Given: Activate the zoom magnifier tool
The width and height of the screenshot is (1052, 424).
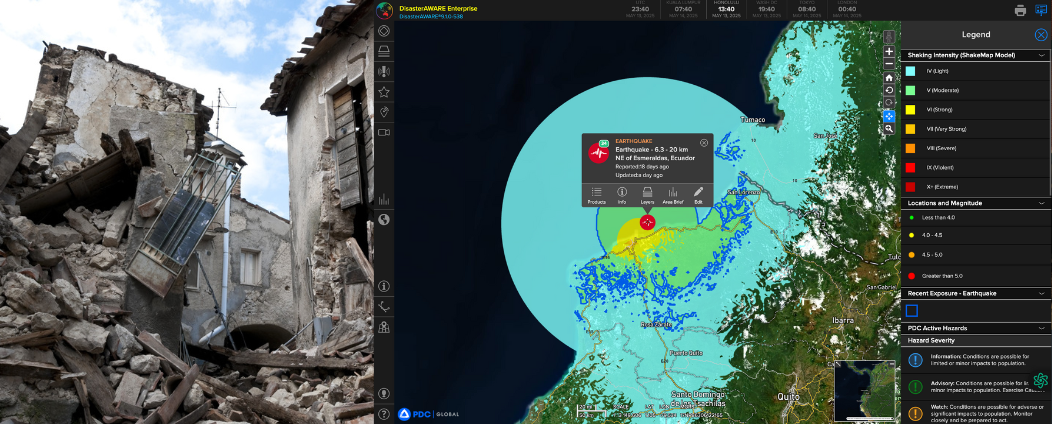Looking at the screenshot, I should [889, 128].
